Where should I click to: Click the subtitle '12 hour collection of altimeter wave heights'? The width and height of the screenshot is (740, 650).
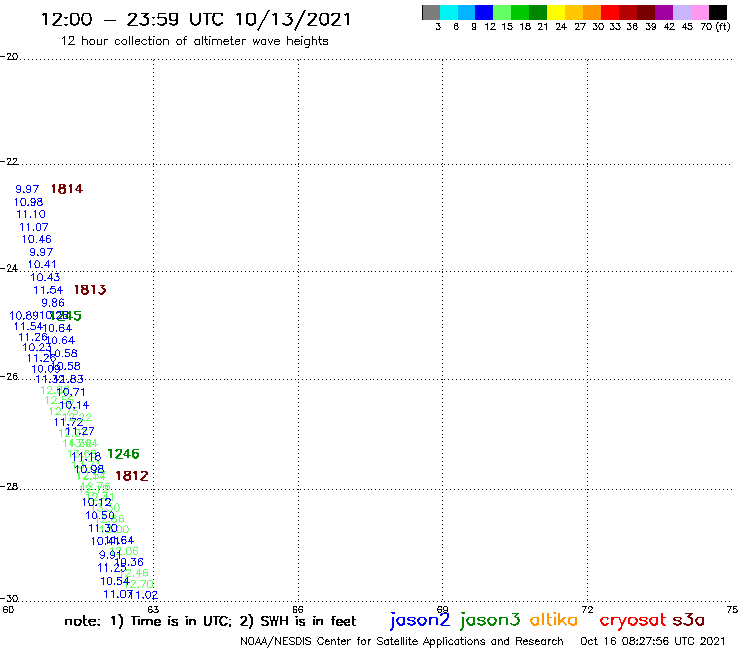(x=194, y=41)
